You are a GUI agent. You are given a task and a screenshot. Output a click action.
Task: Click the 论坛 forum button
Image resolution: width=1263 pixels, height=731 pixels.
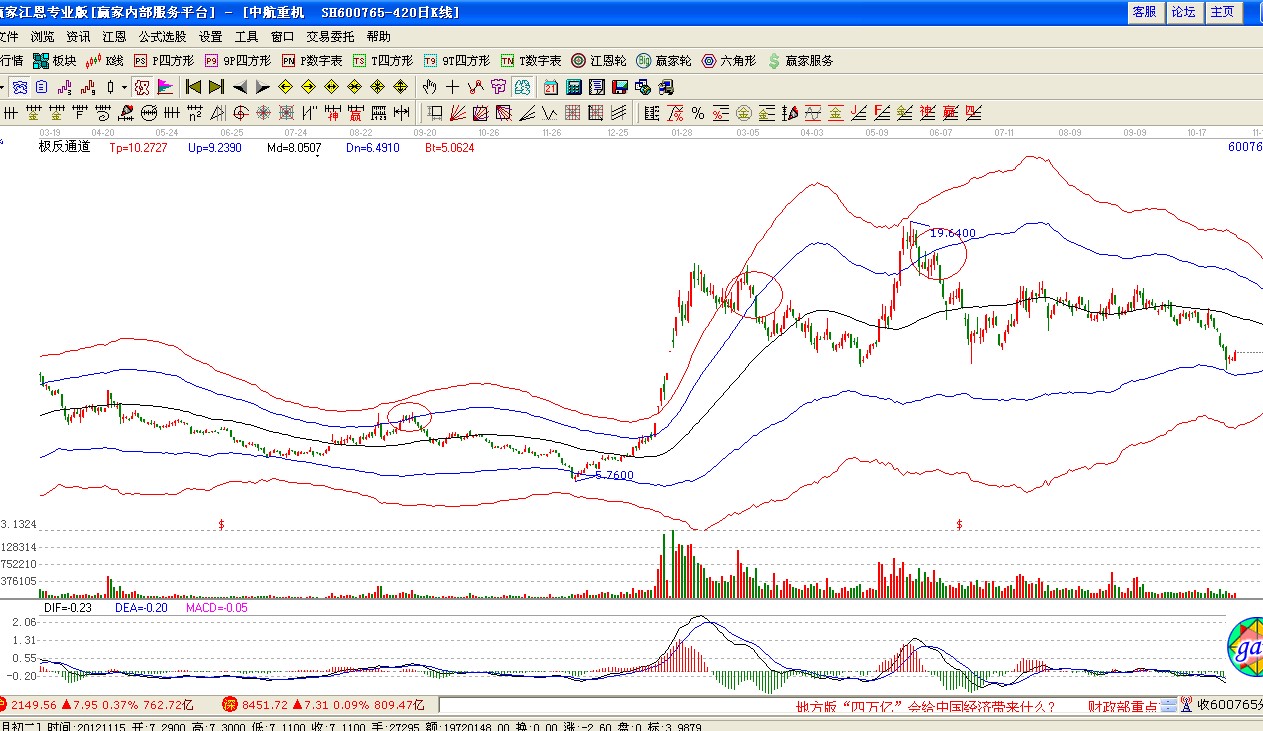point(1182,12)
